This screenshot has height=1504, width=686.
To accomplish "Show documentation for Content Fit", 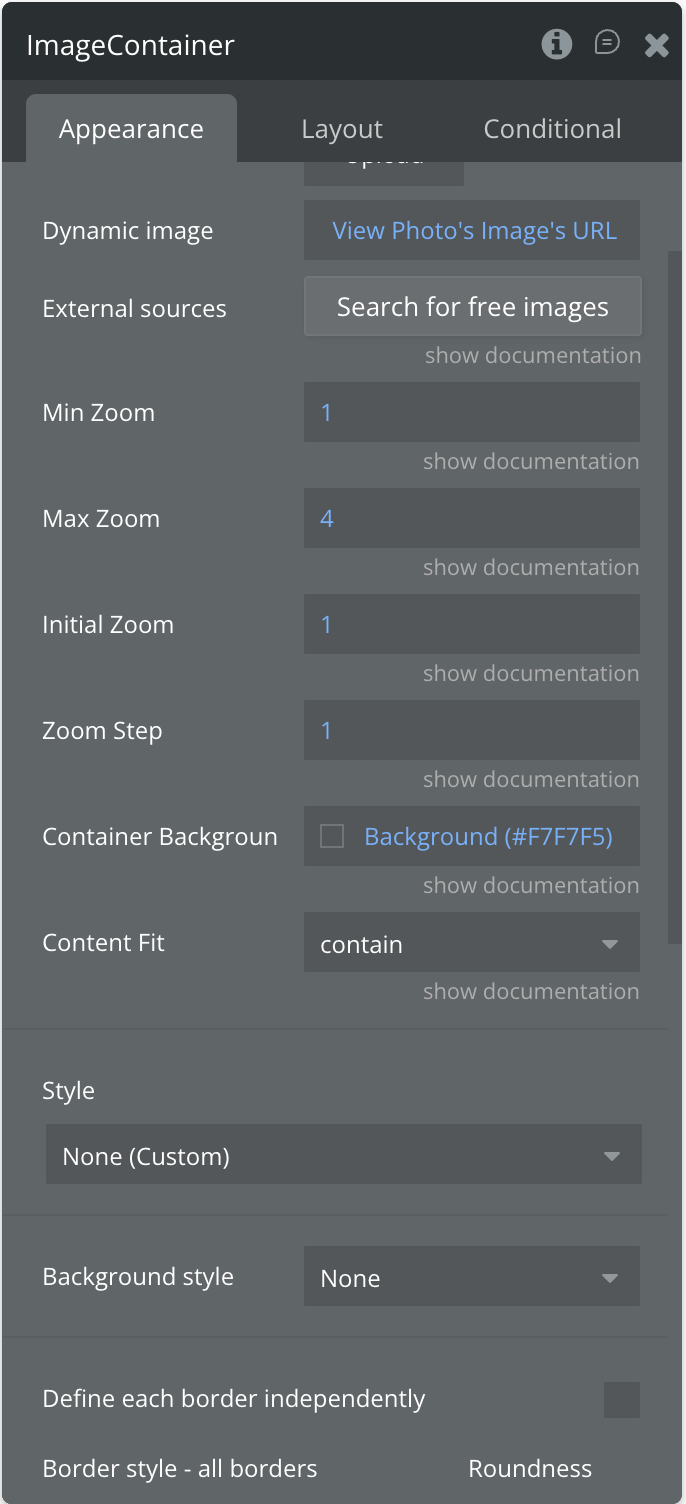I will [531, 992].
